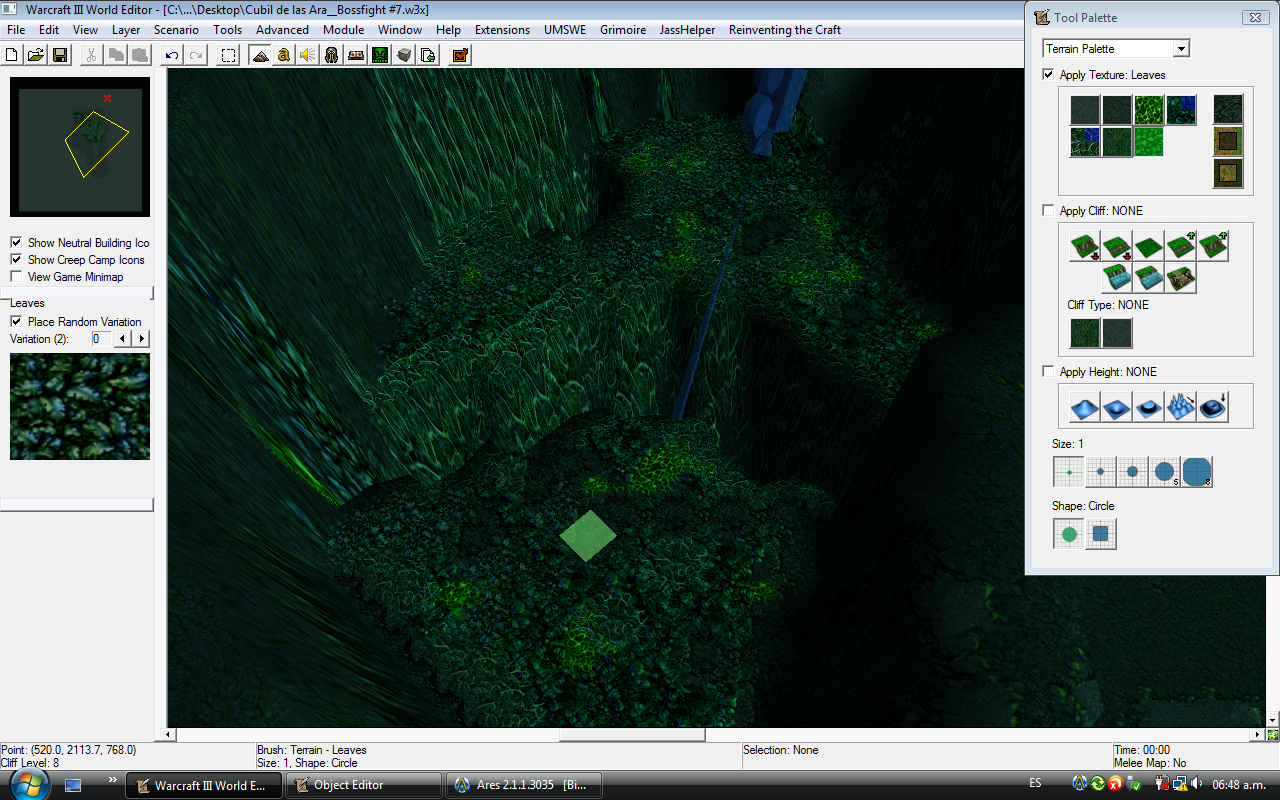Toggle Show Creep Camp Icons checkbox
The image size is (1280, 800).
tap(16, 259)
